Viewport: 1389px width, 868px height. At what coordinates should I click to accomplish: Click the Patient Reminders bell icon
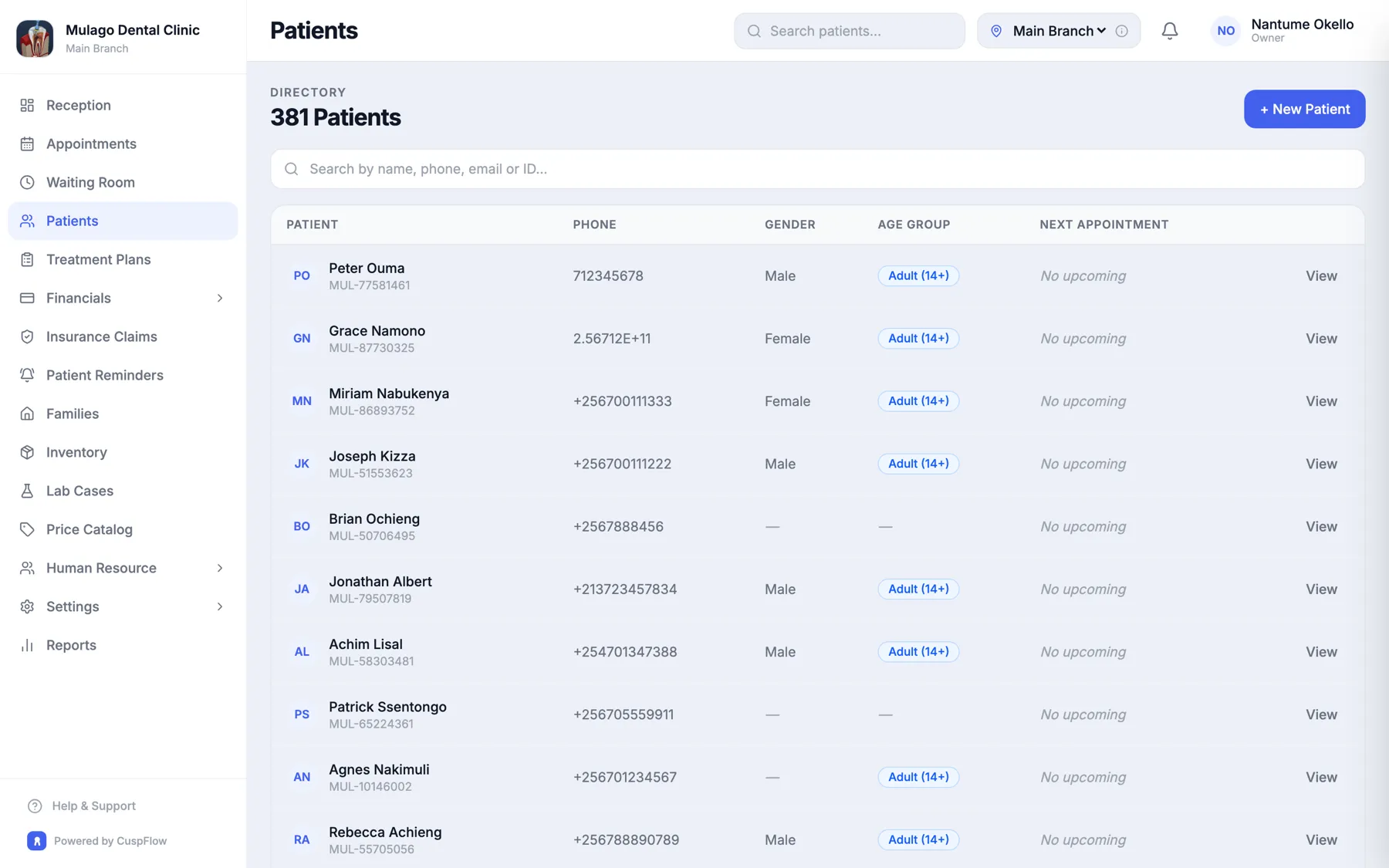click(27, 375)
